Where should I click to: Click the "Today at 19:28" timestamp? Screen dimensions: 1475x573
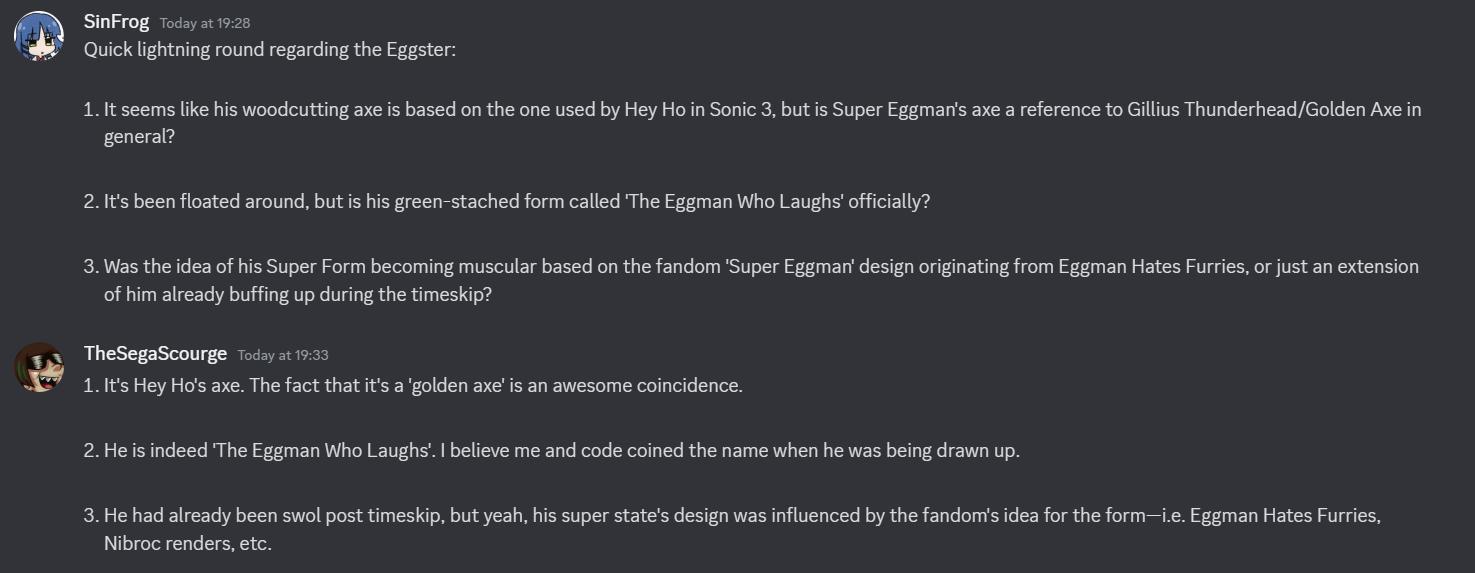(205, 23)
